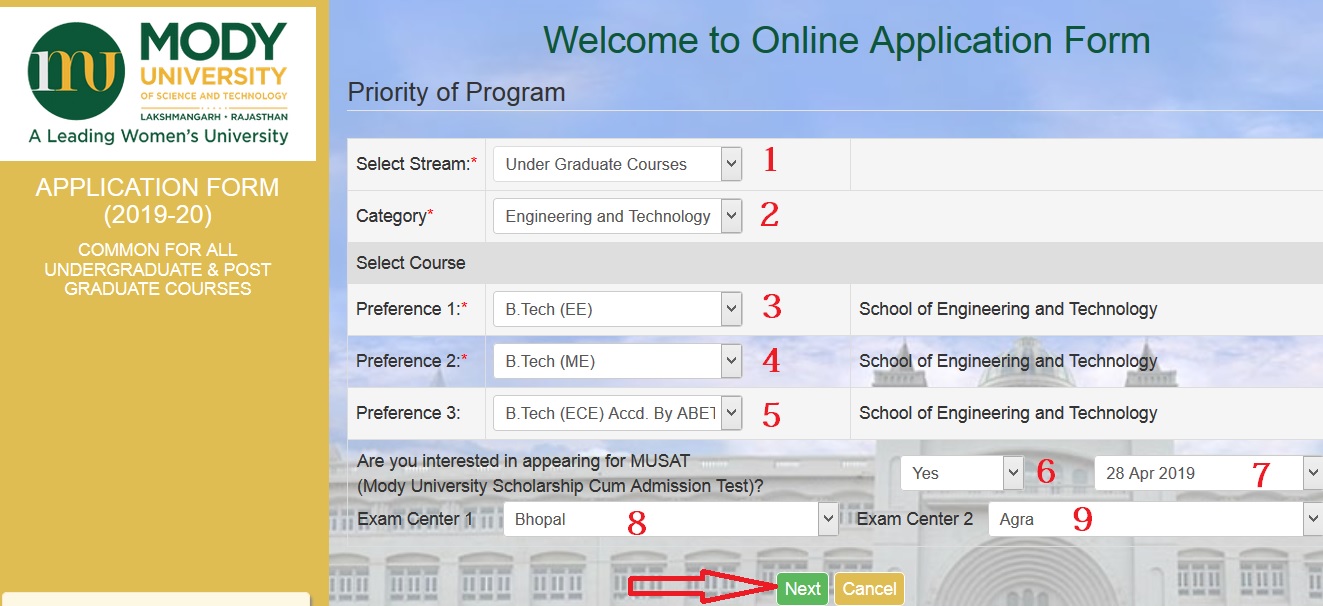The image size is (1323, 606).
Task: Click the 'Category' field label
Action: 395,216
